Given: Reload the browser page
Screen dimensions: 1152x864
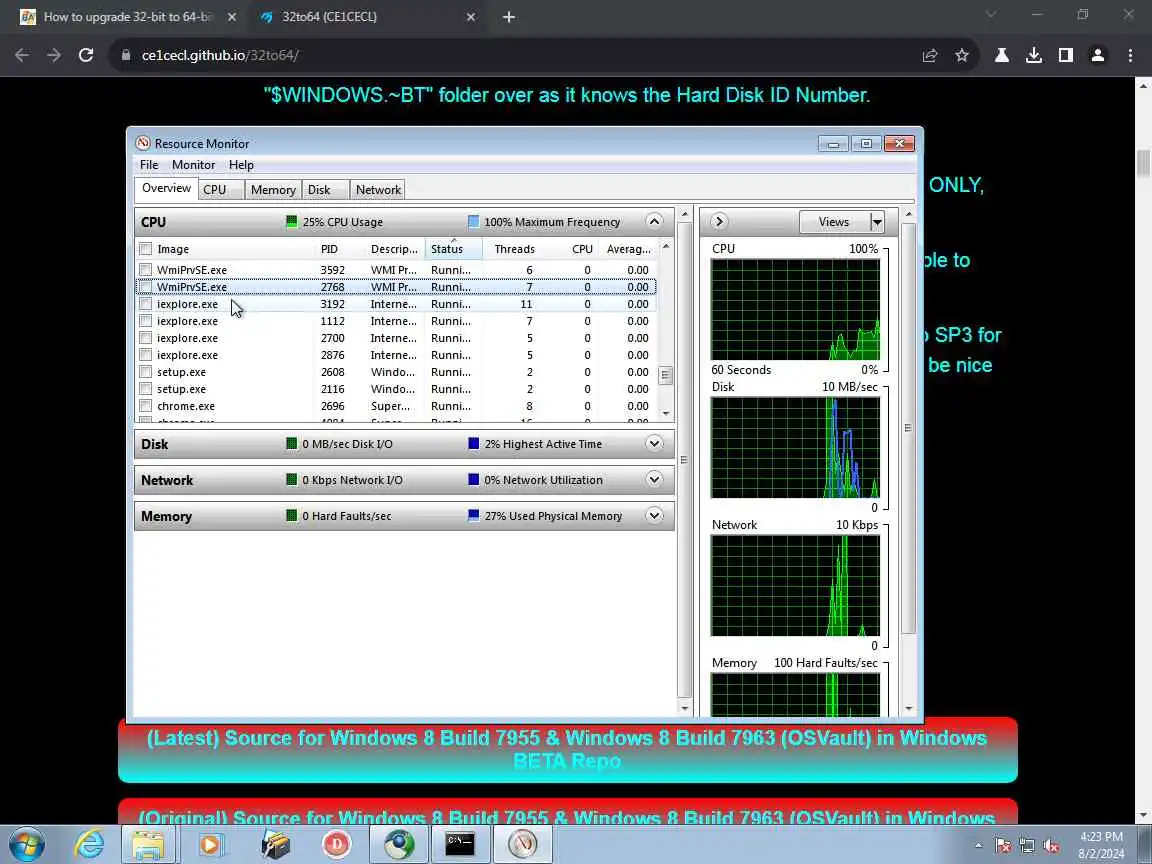Looking at the screenshot, I should pos(86,55).
